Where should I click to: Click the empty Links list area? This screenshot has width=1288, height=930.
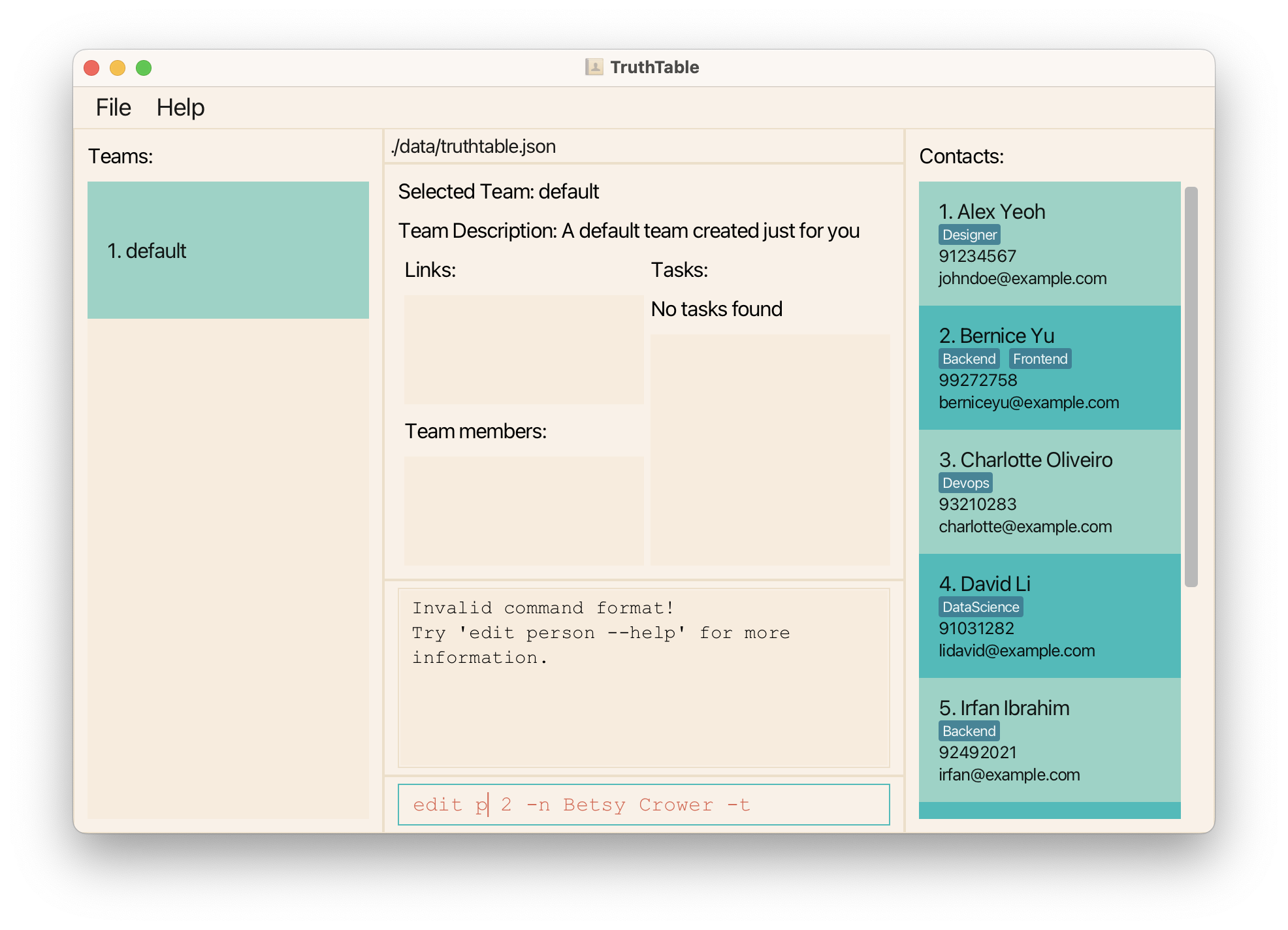pos(523,349)
